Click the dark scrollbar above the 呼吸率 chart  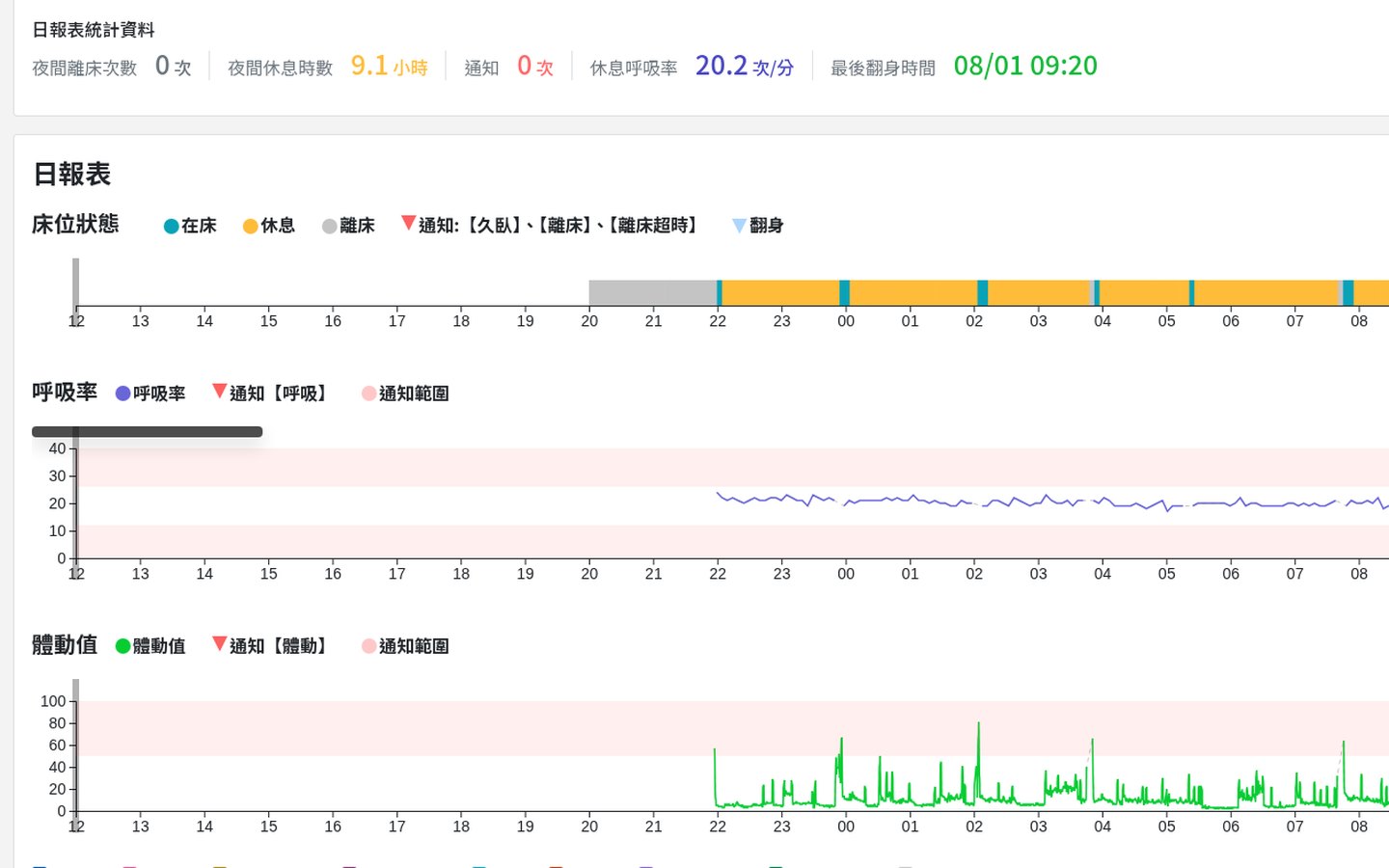[x=148, y=432]
